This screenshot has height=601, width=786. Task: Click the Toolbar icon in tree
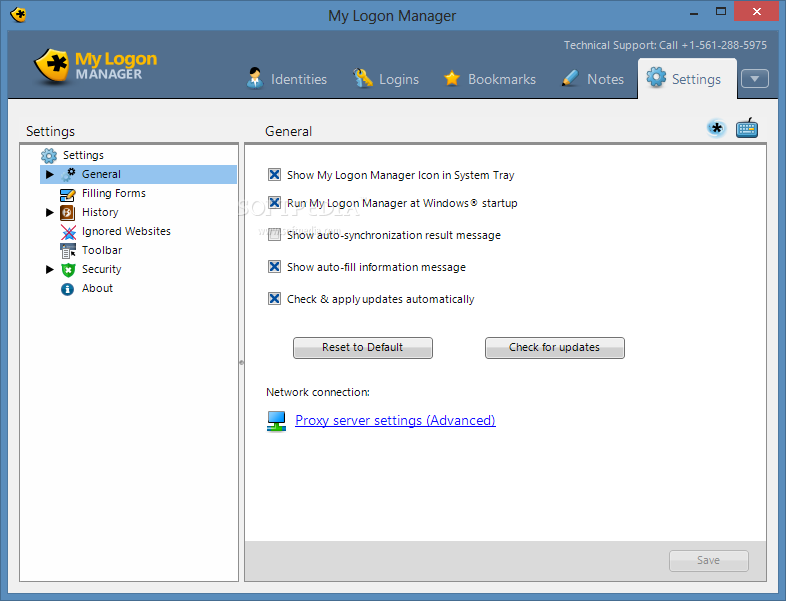(68, 251)
